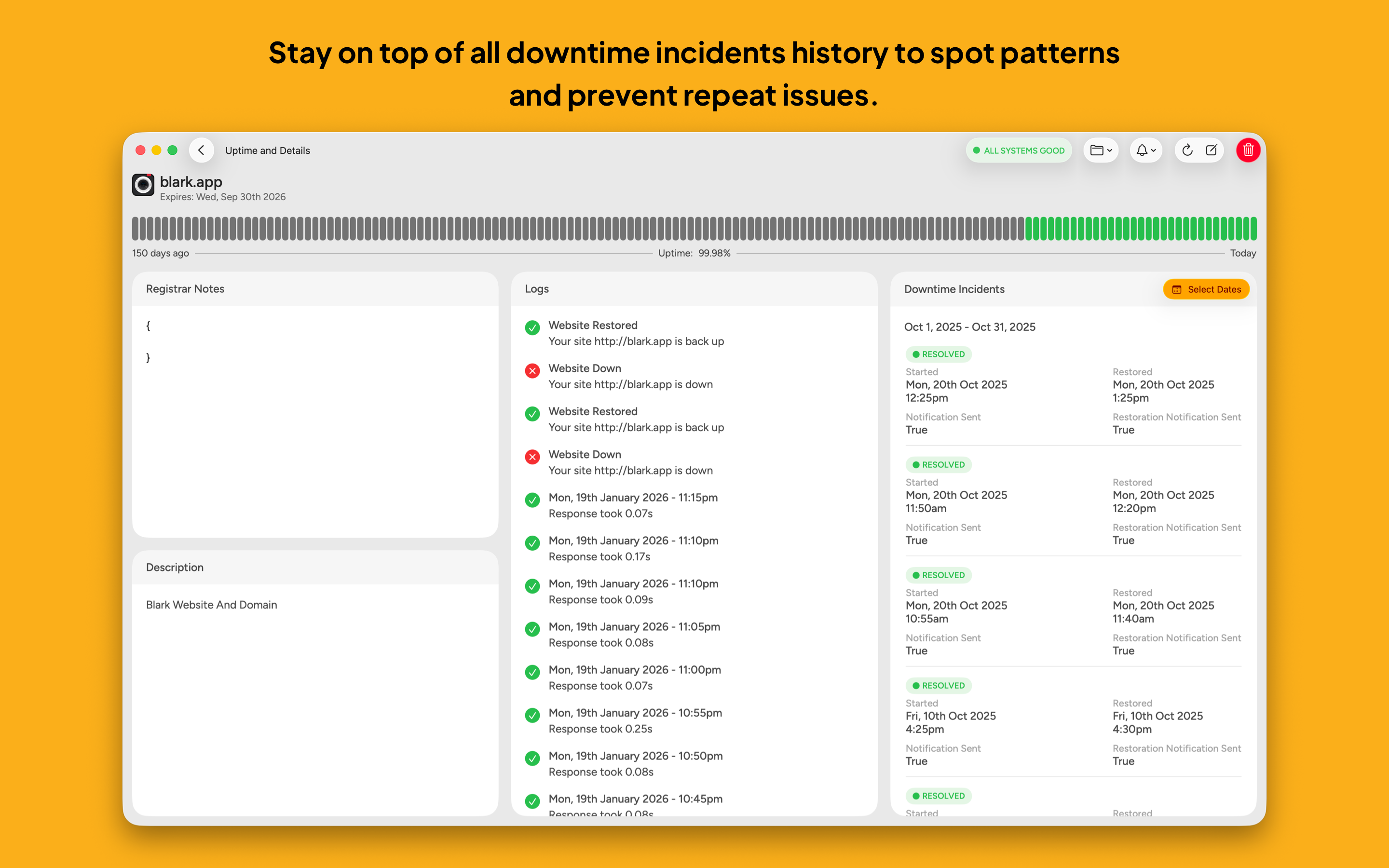The width and height of the screenshot is (1389, 868).
Task: Click check icon for 11:00pm log entry
Action: click(532, 672)
